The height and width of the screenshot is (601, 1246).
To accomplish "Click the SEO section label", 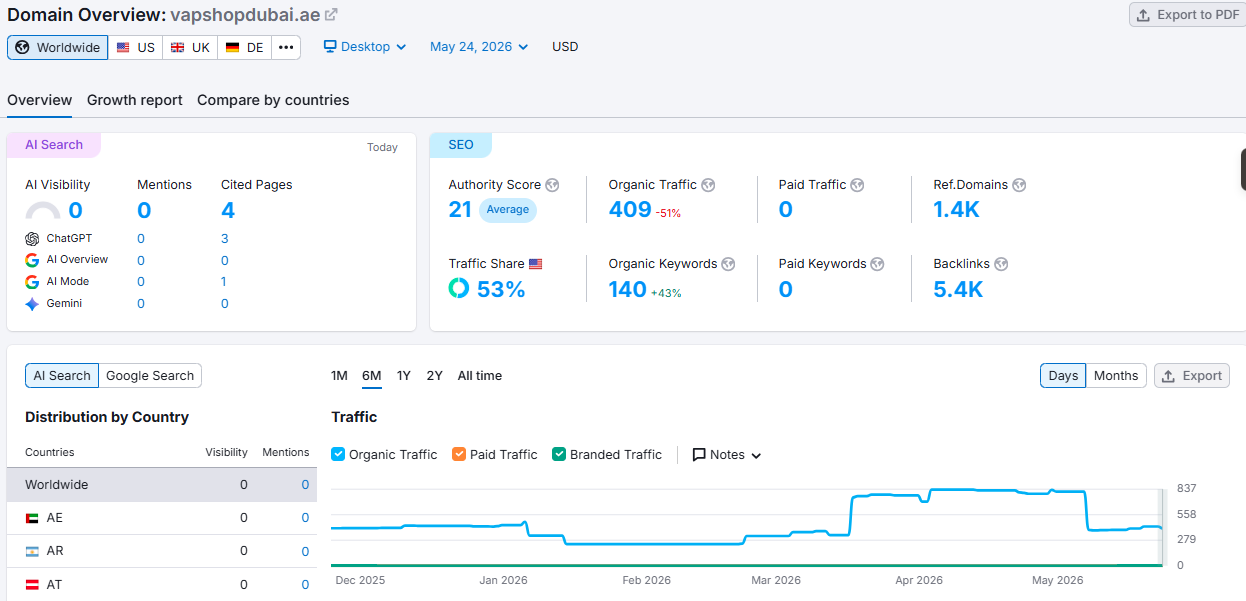I will pyautogui.click(x=461, y=145).
